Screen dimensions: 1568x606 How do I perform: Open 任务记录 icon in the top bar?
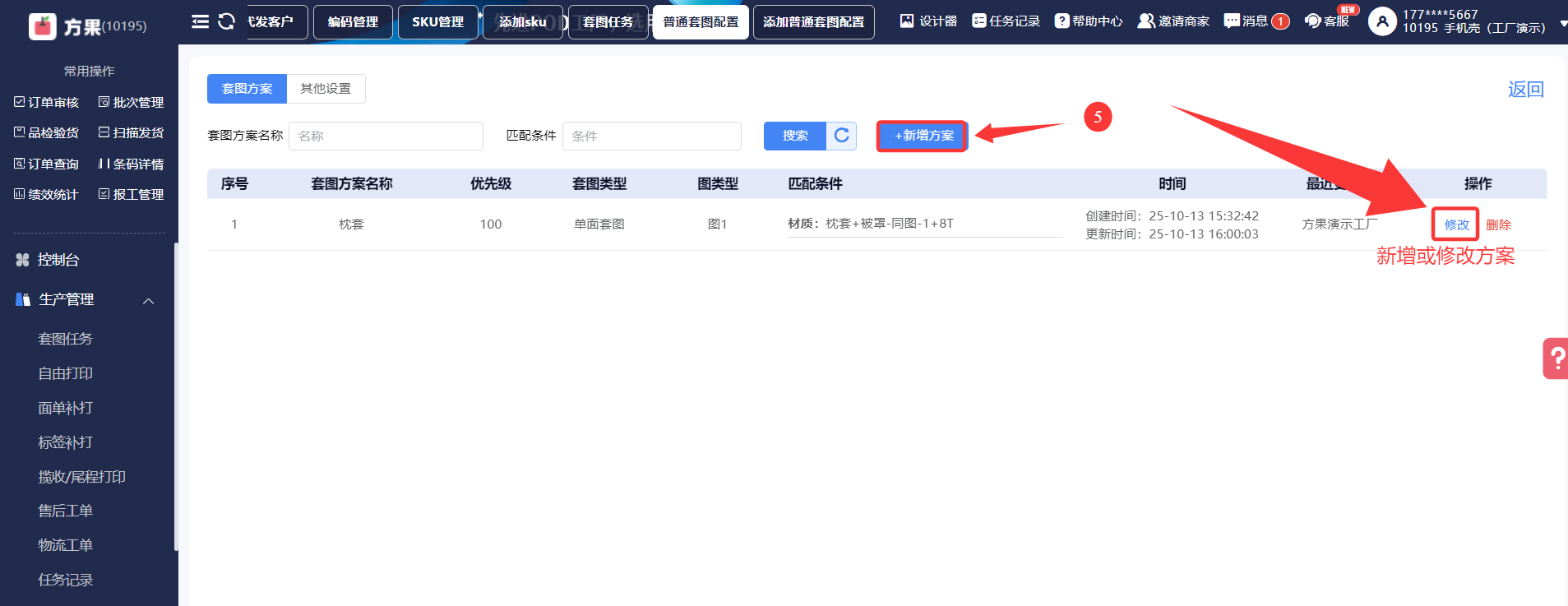(978, 21)
